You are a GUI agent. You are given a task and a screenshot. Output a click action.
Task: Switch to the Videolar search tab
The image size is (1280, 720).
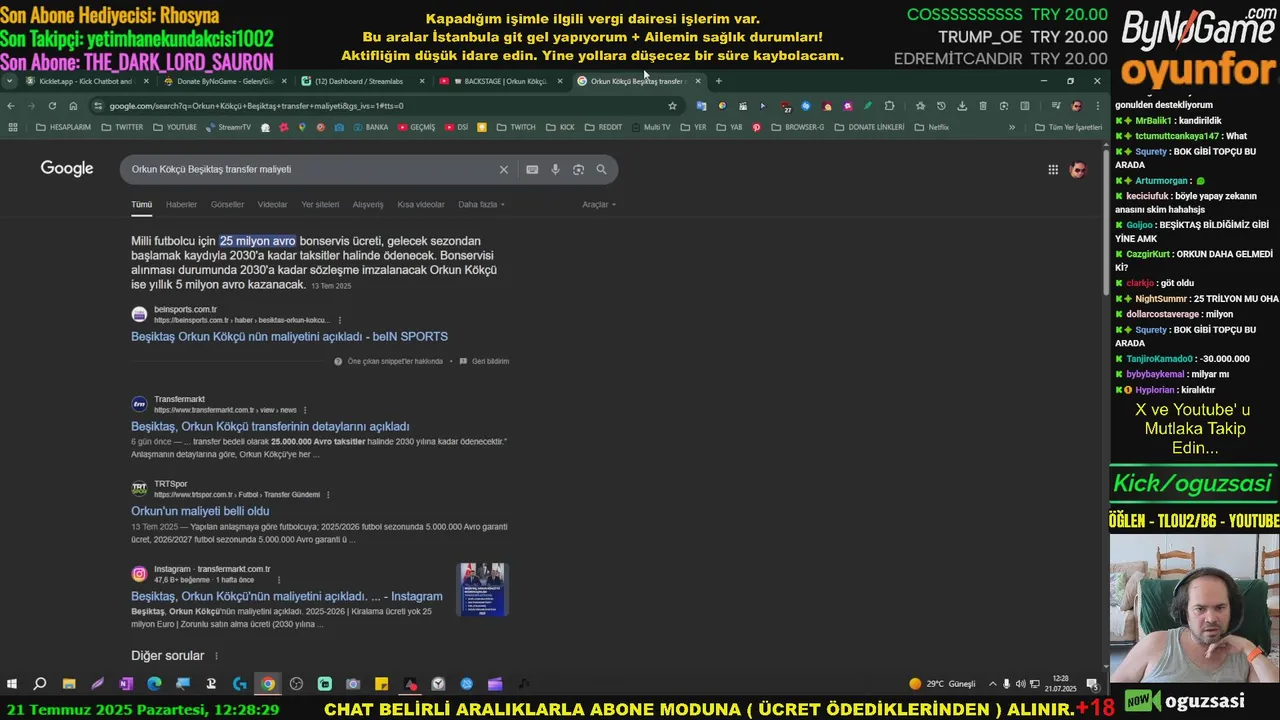point(273,205)
